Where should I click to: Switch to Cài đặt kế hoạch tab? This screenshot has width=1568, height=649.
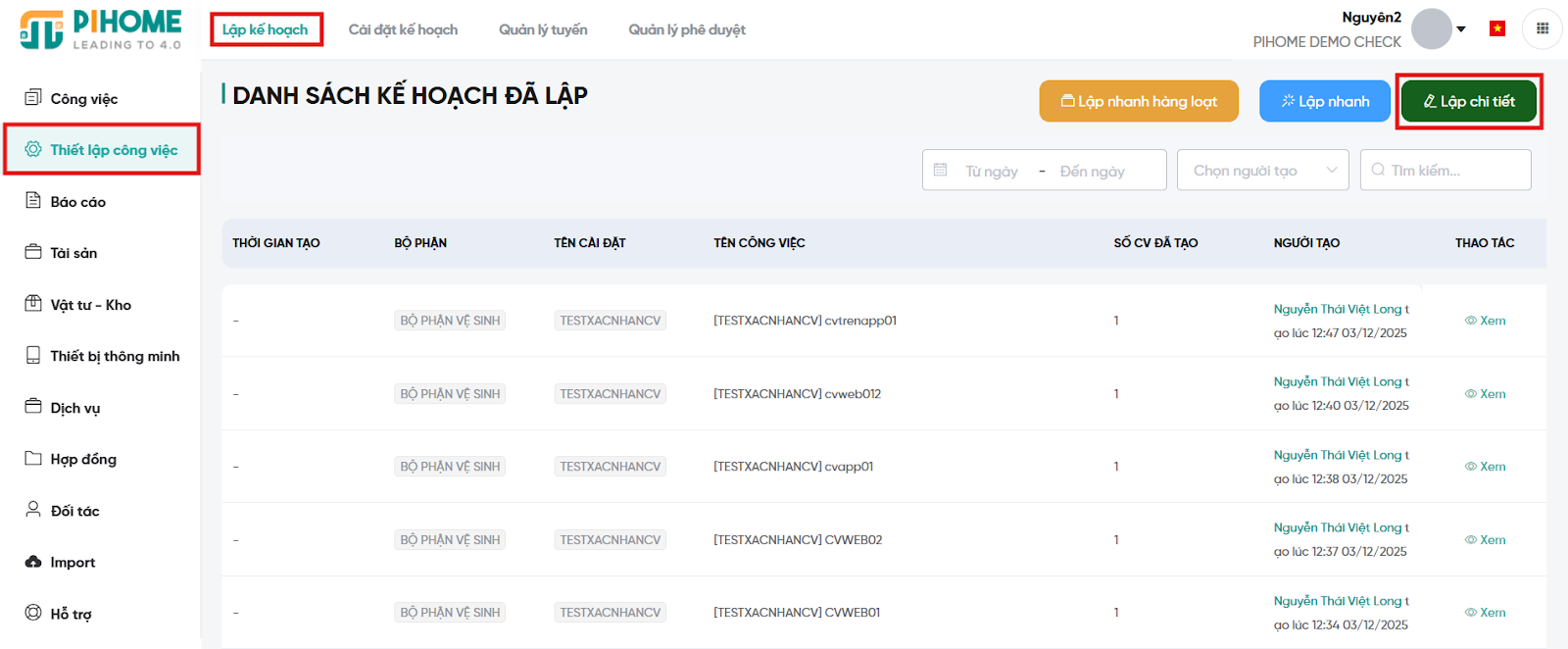[403, 29]
